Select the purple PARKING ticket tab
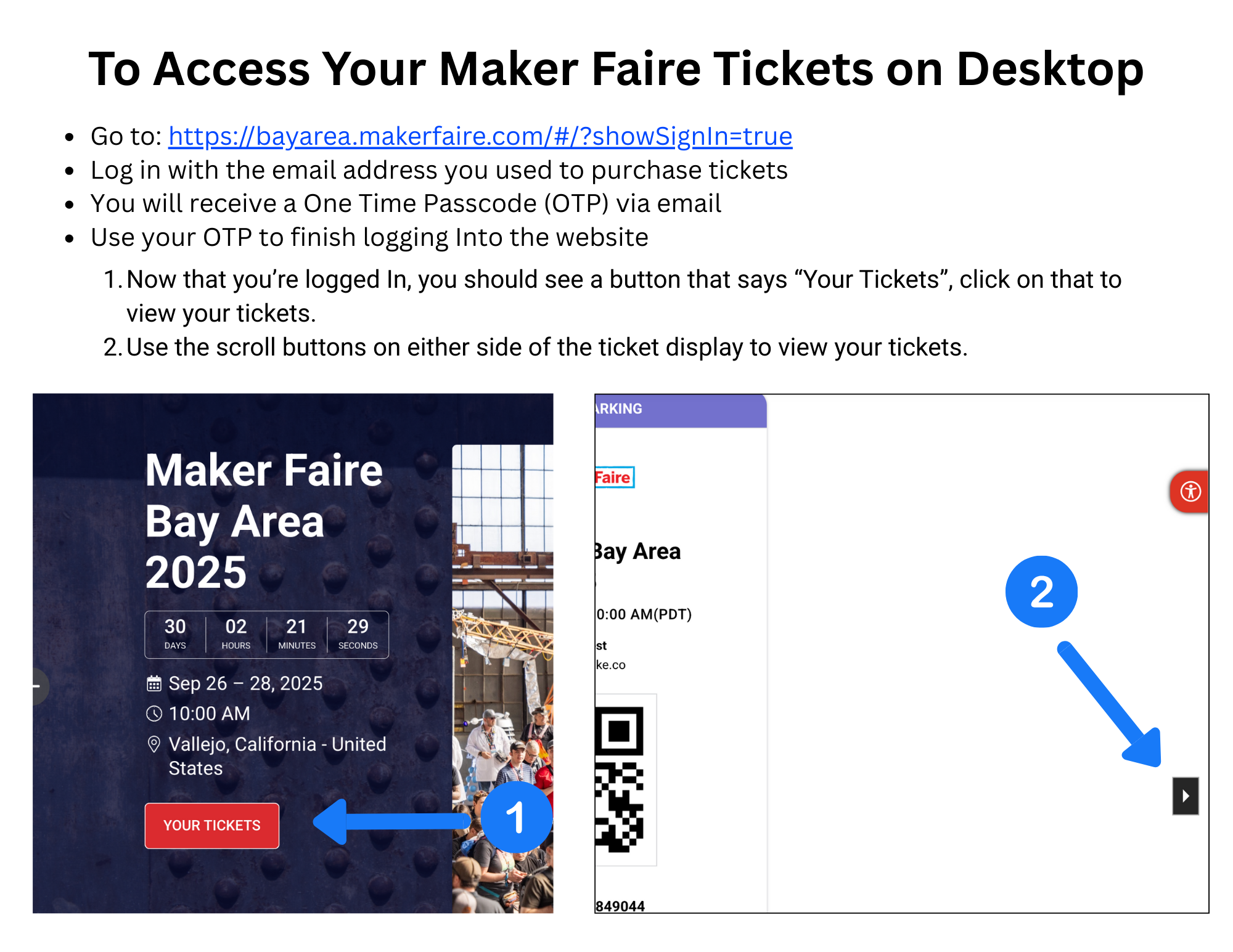 click(x=678, y=410)
